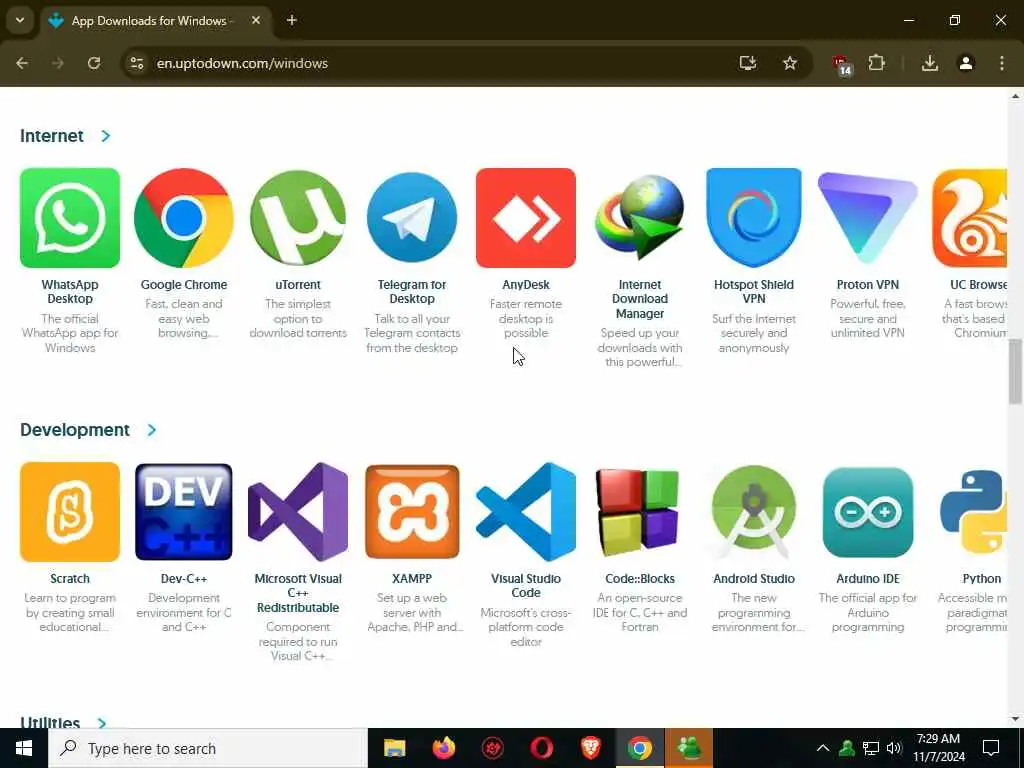Open the Visual Studio Code icon
This screenshot has width=1024, height=768.
[526, 512]
